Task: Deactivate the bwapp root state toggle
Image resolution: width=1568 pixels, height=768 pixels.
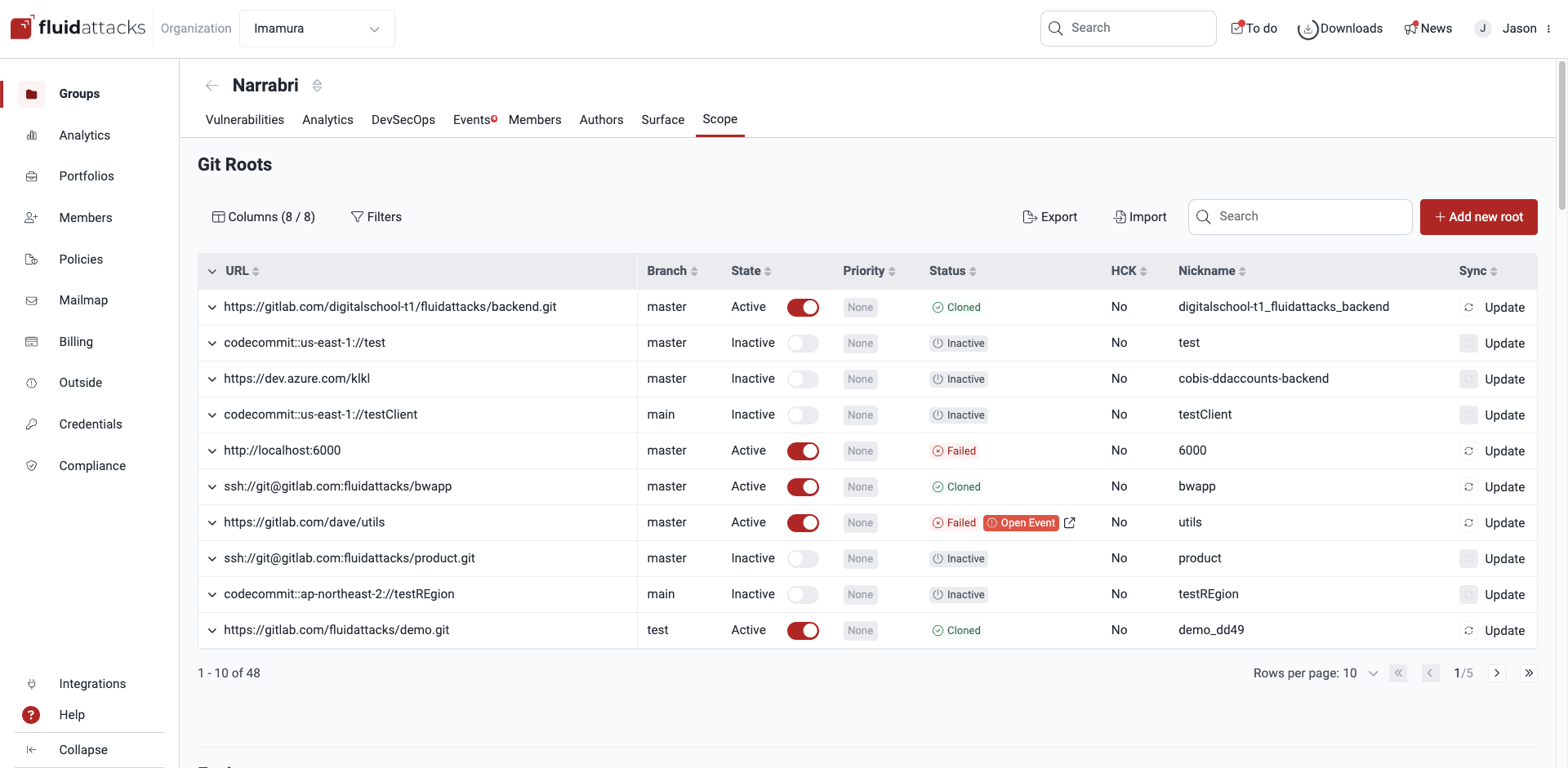Action: pyautogui.click(x=803, y=486)
